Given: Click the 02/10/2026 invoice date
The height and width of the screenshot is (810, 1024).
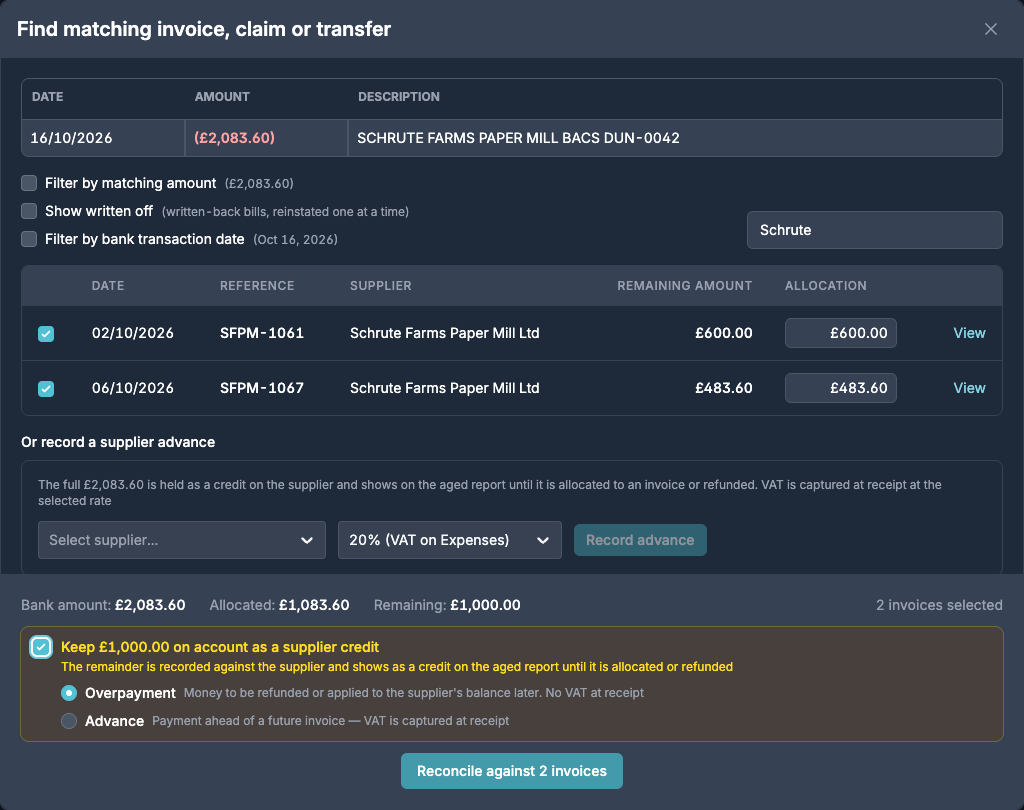Looking at the screenshot, I should 133,333.
